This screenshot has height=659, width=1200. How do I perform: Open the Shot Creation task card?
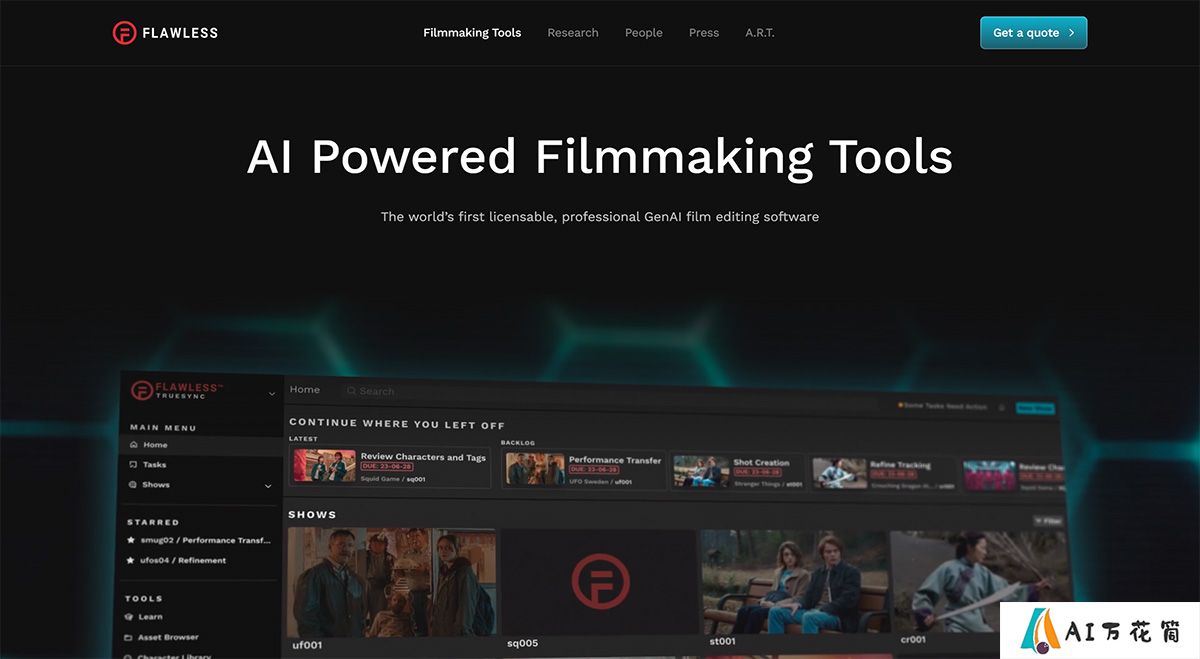click(738, 471)
